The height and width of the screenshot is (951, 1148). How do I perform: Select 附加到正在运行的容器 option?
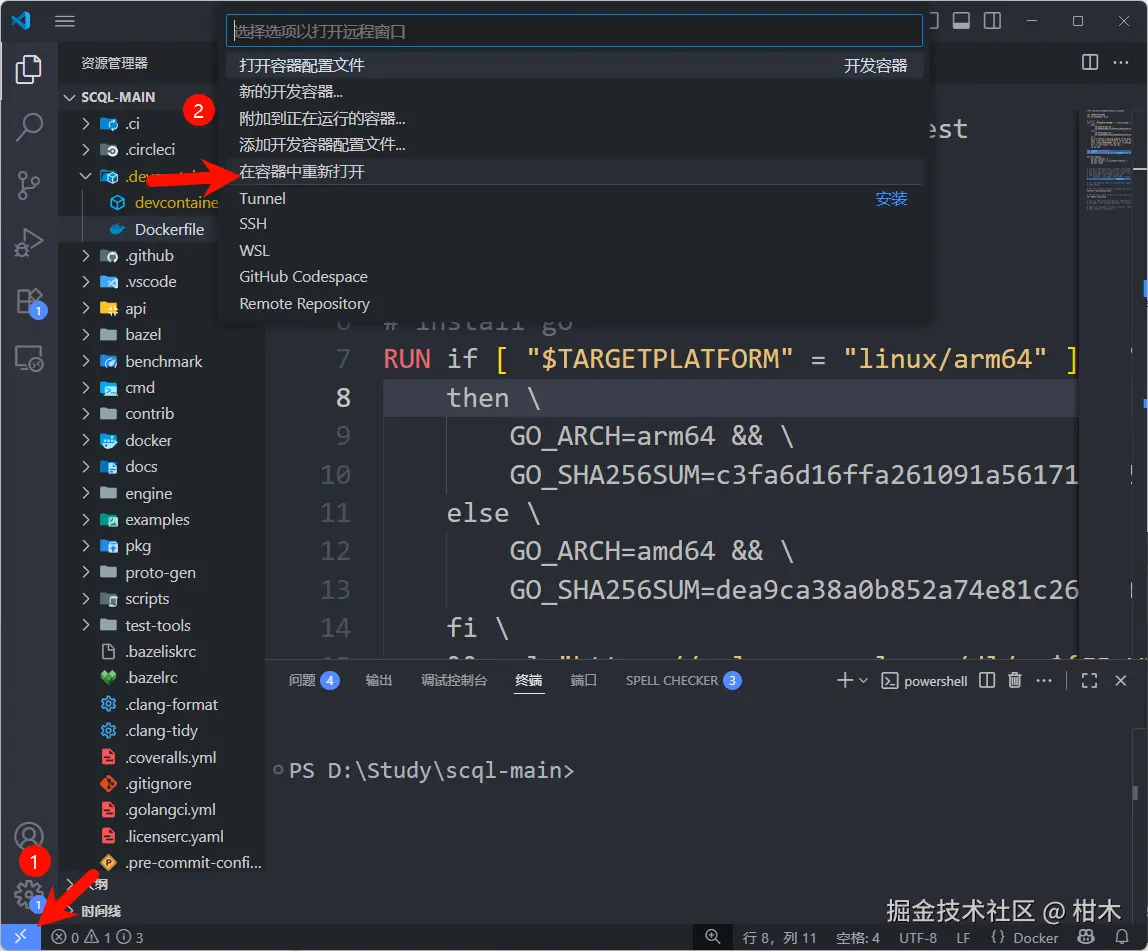(574, 119)
